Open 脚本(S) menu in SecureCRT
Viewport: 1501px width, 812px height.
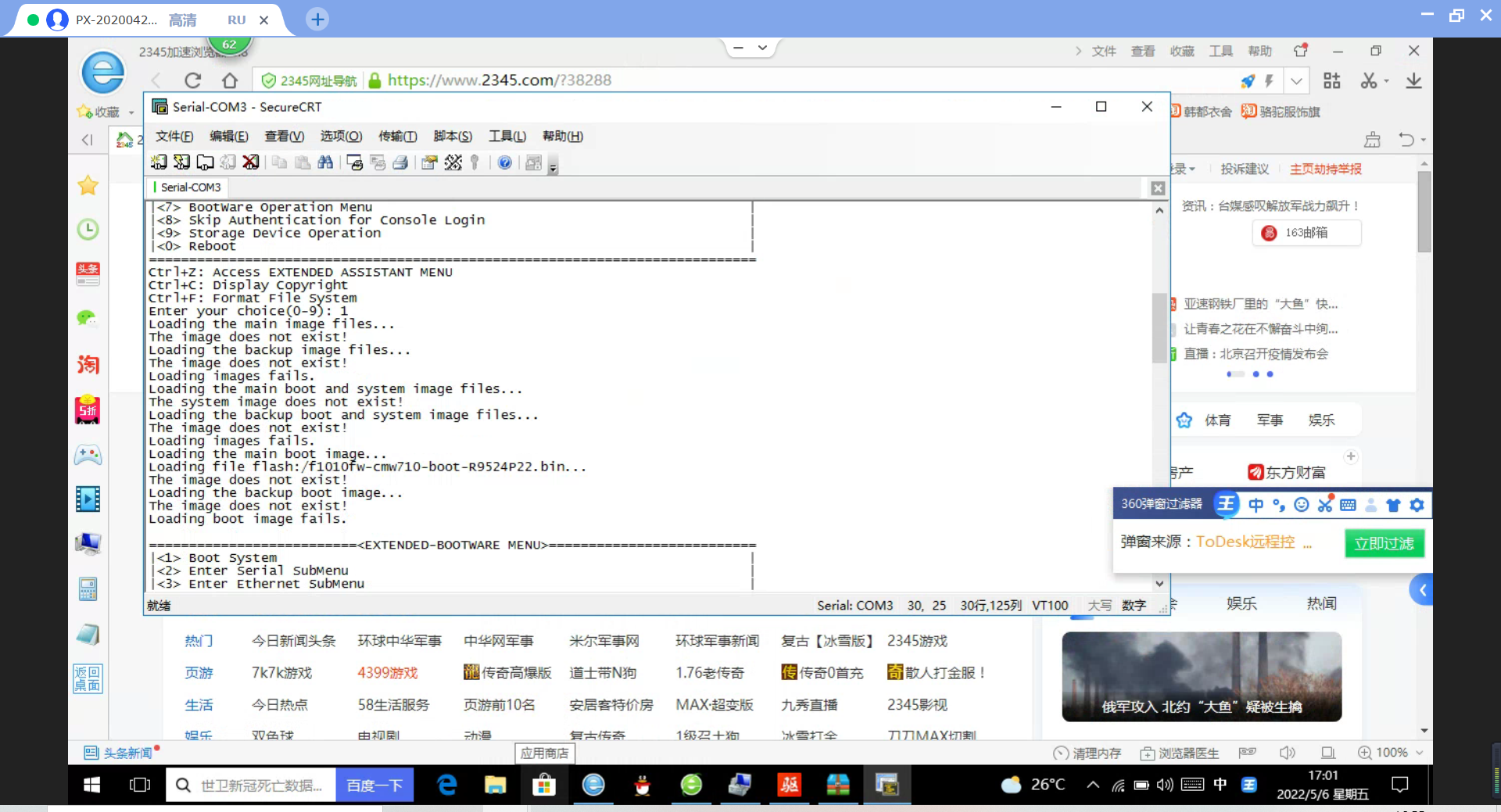pyautogui.click(x=453, y=136)
